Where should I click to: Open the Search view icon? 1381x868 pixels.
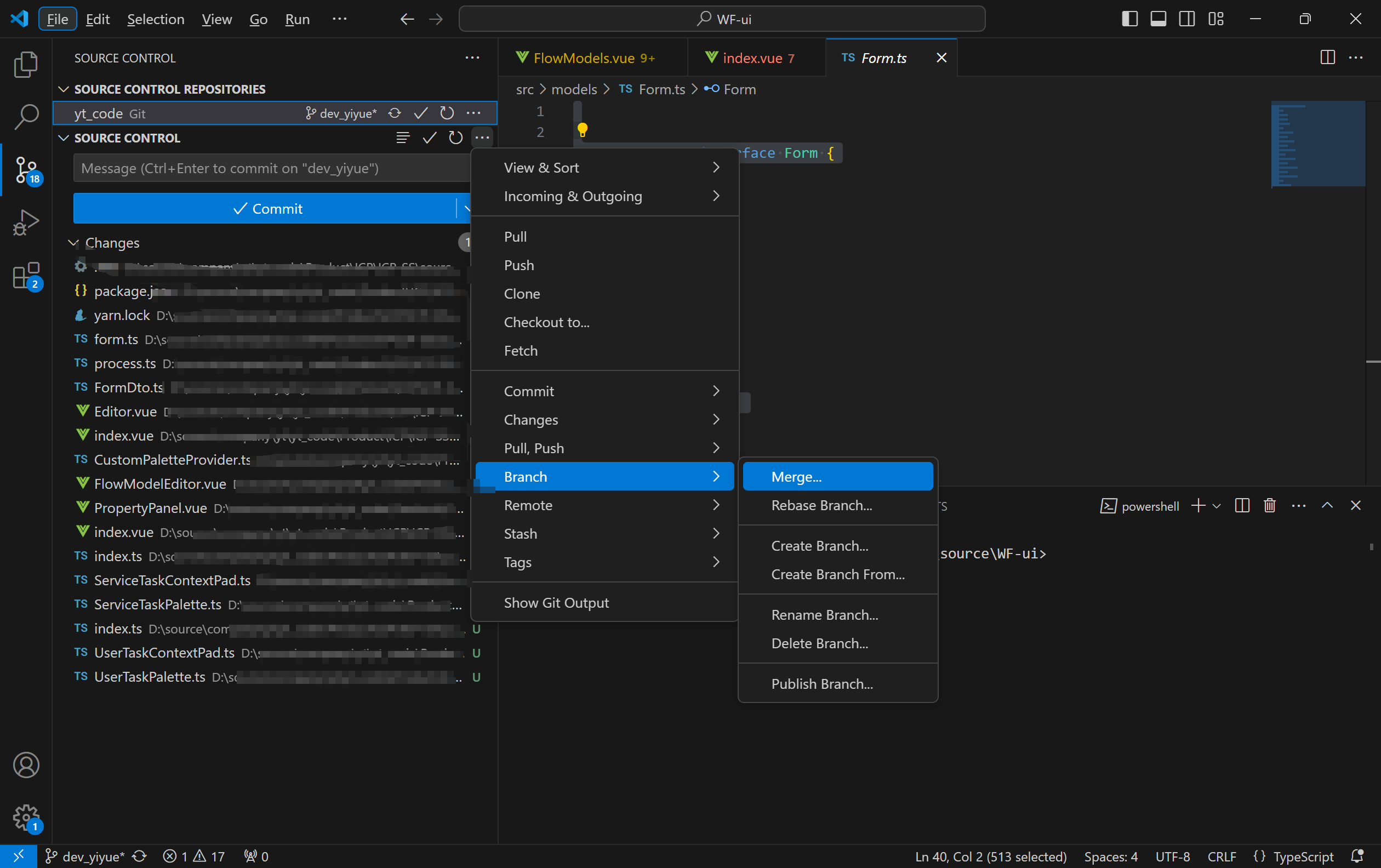click(26, 117)
